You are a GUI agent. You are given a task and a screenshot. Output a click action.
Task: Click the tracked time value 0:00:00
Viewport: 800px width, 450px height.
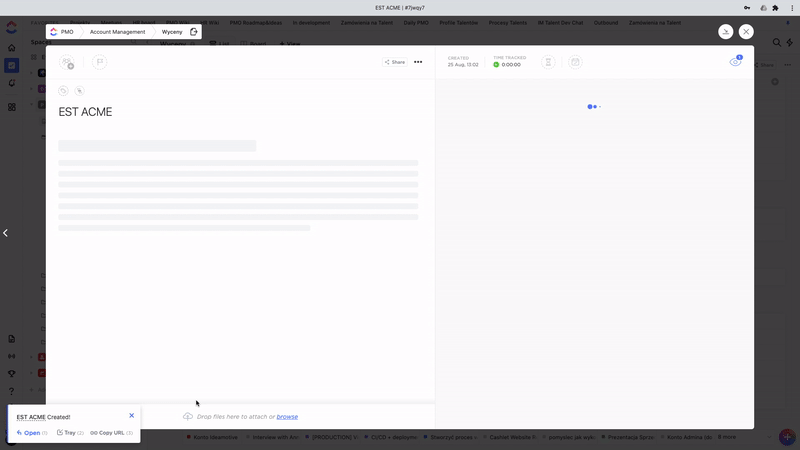[x=511, y=65]
